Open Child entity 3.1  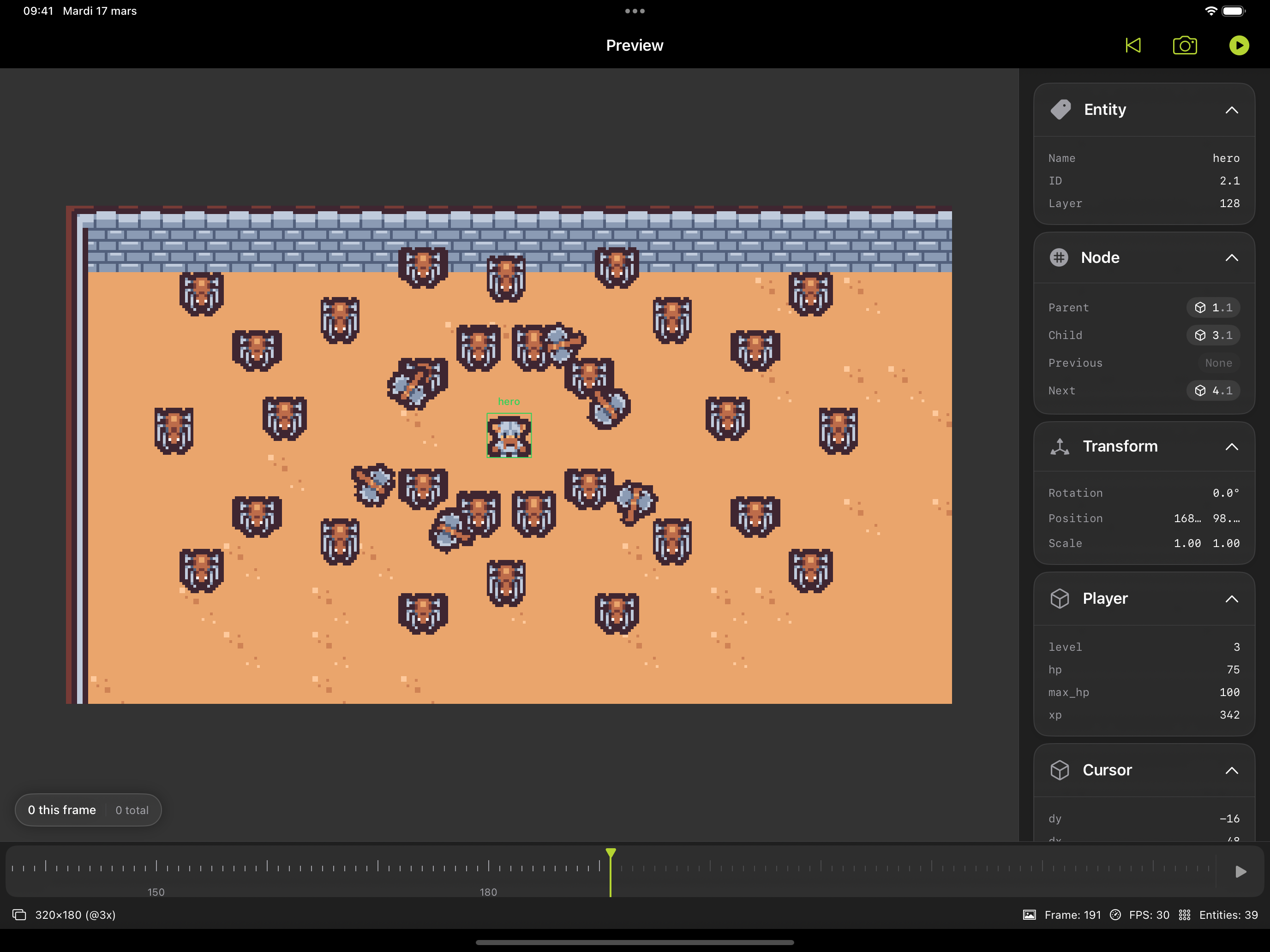(1213, 335)
